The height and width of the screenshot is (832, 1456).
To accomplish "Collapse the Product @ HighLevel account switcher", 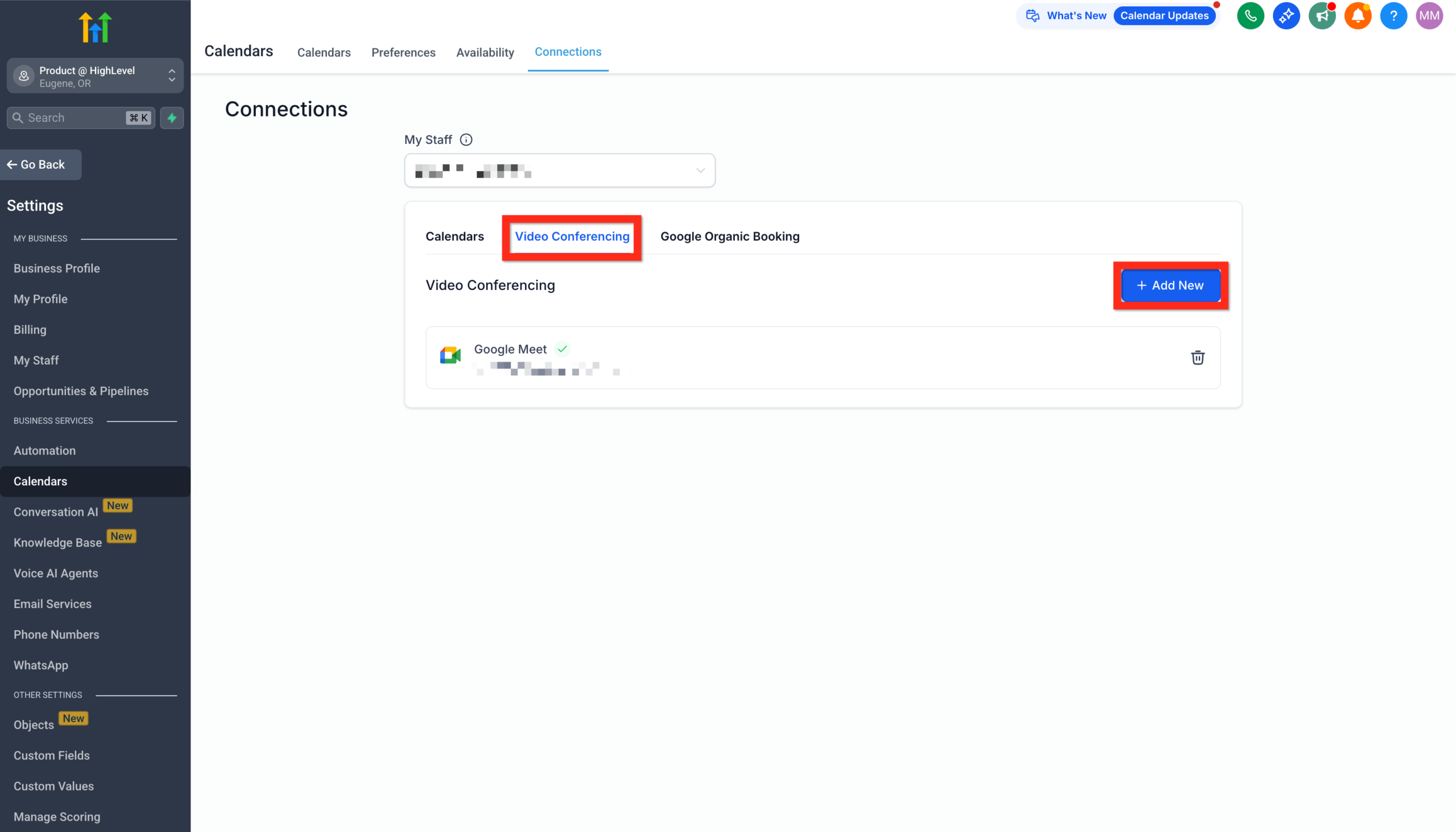I will point(171,71).
